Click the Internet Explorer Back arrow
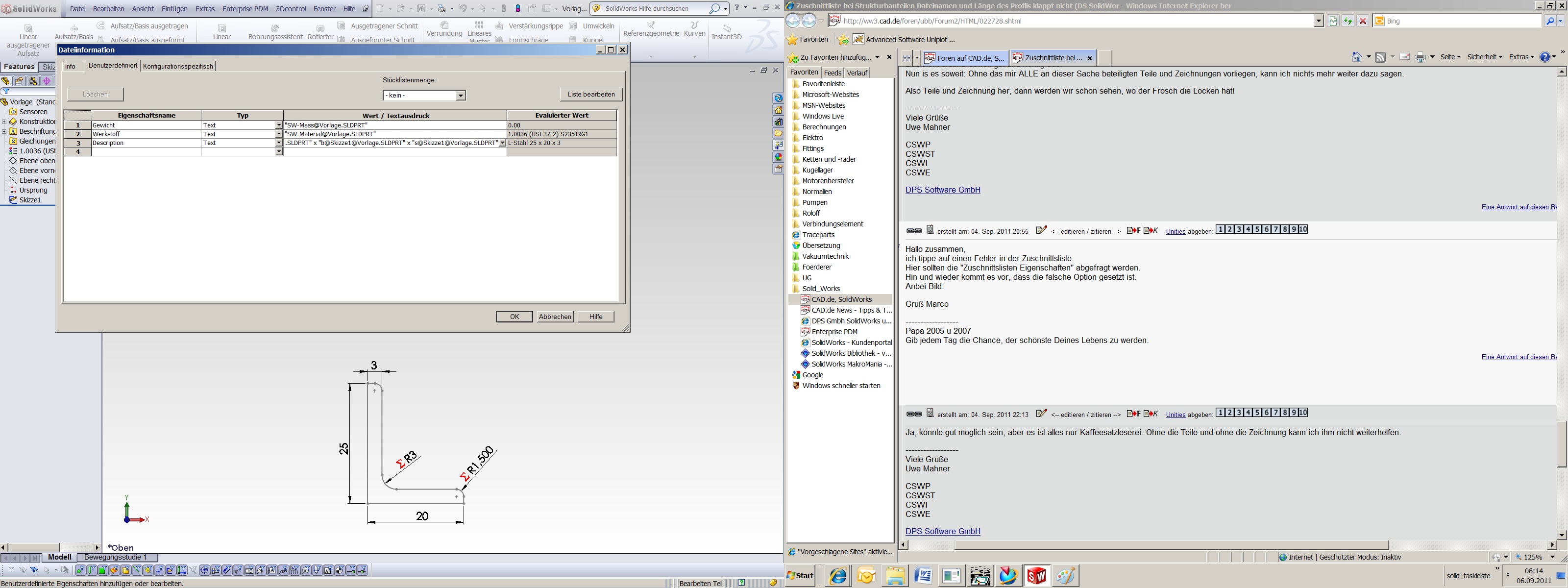 coord(793,21)
